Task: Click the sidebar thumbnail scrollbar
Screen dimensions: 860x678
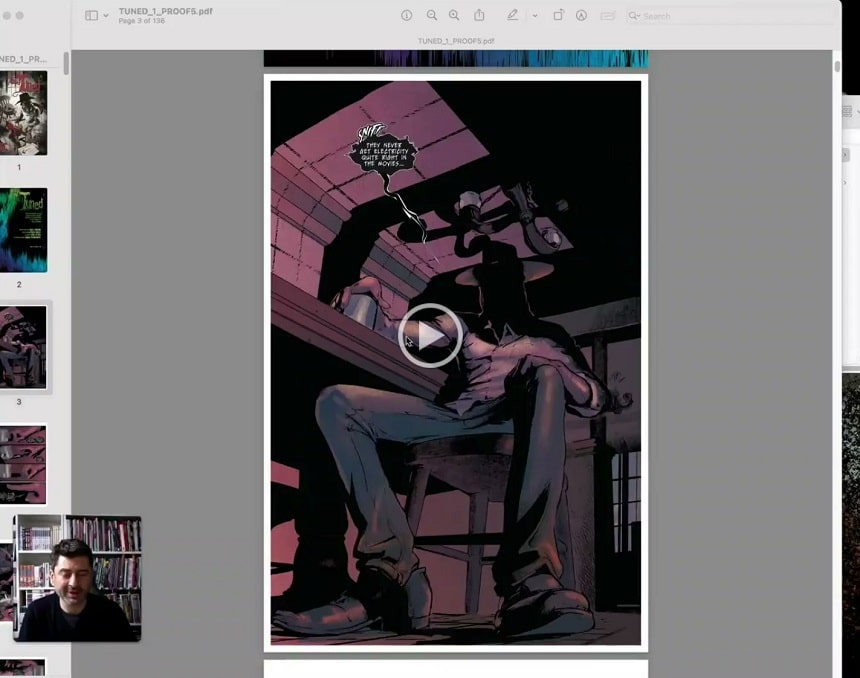Action: click(x=66, y=63)
